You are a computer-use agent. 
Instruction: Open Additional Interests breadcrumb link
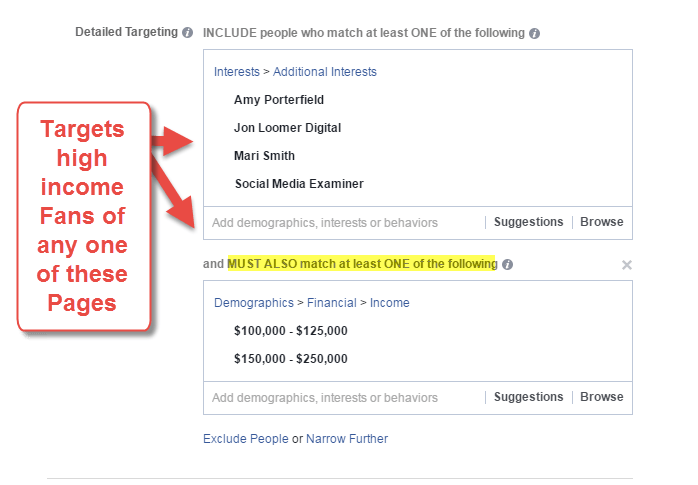[x=325, y=72]
